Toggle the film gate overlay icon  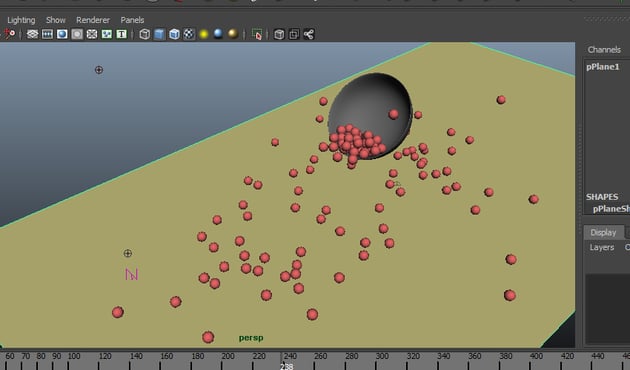pyautogui.click(x=47, y=34)
